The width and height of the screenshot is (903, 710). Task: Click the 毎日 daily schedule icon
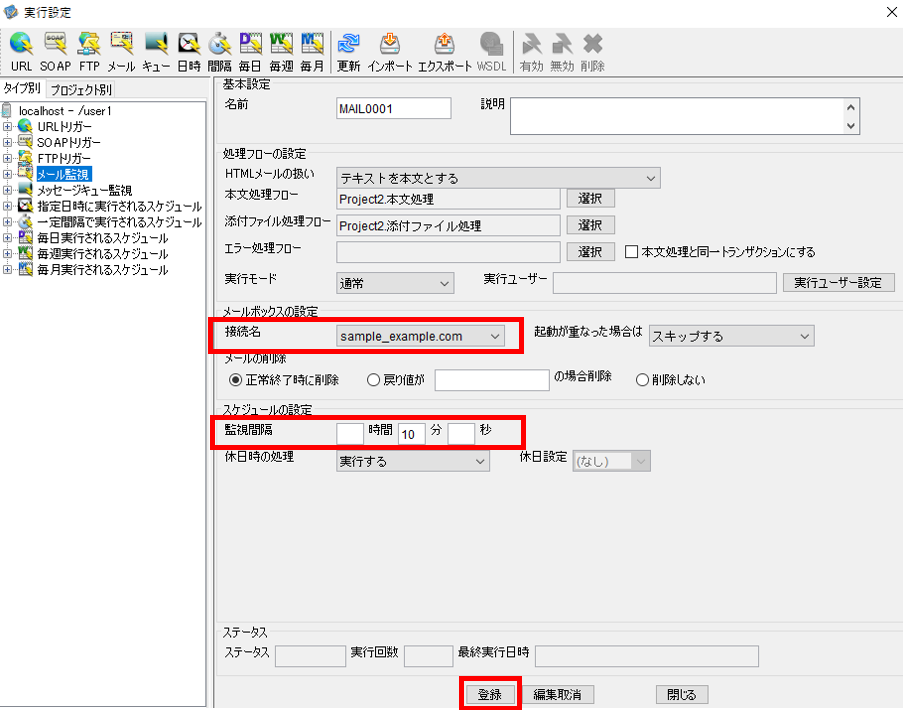pos(250,52)
